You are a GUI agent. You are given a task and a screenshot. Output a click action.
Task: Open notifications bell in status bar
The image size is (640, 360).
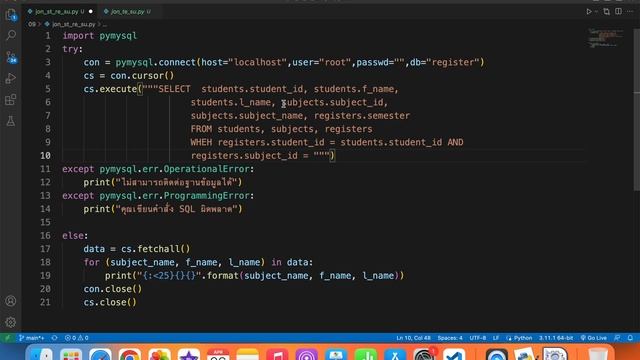tap(630, 338)
